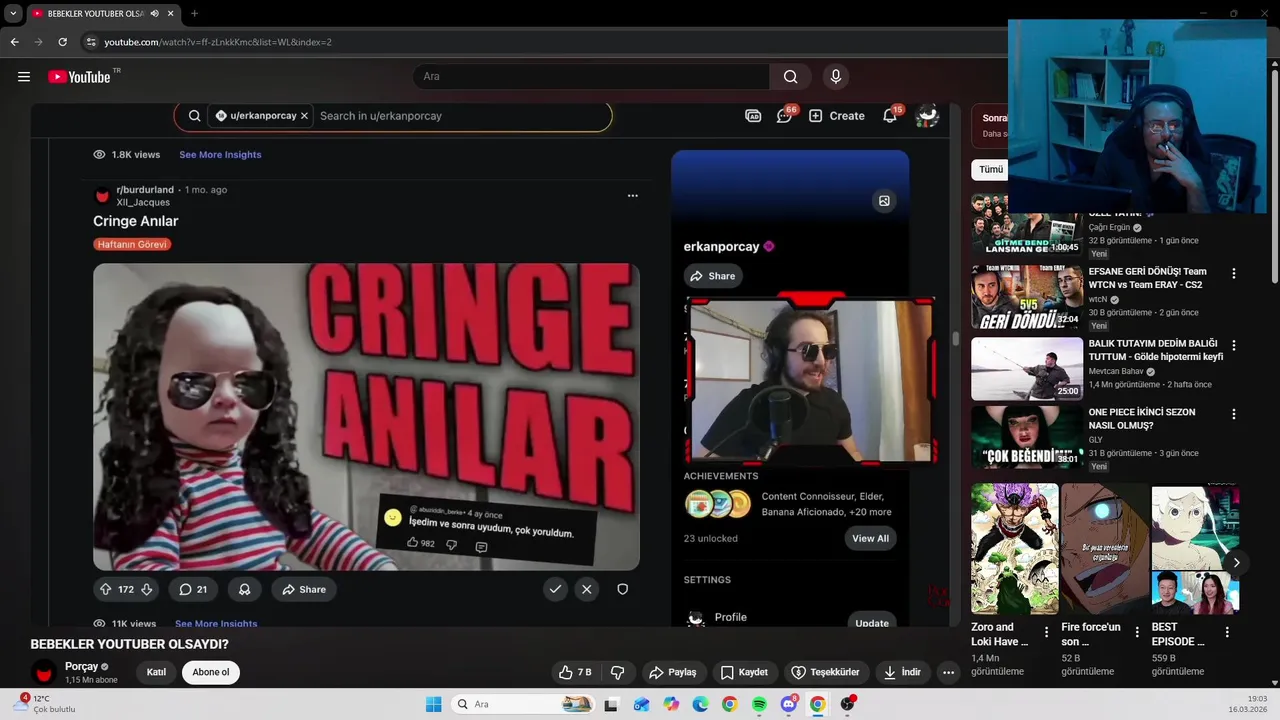Image resolution: width=1280 pixels, height=720 pixels.
Task: Click Paylaş to share the video
Action: [672, 672]
